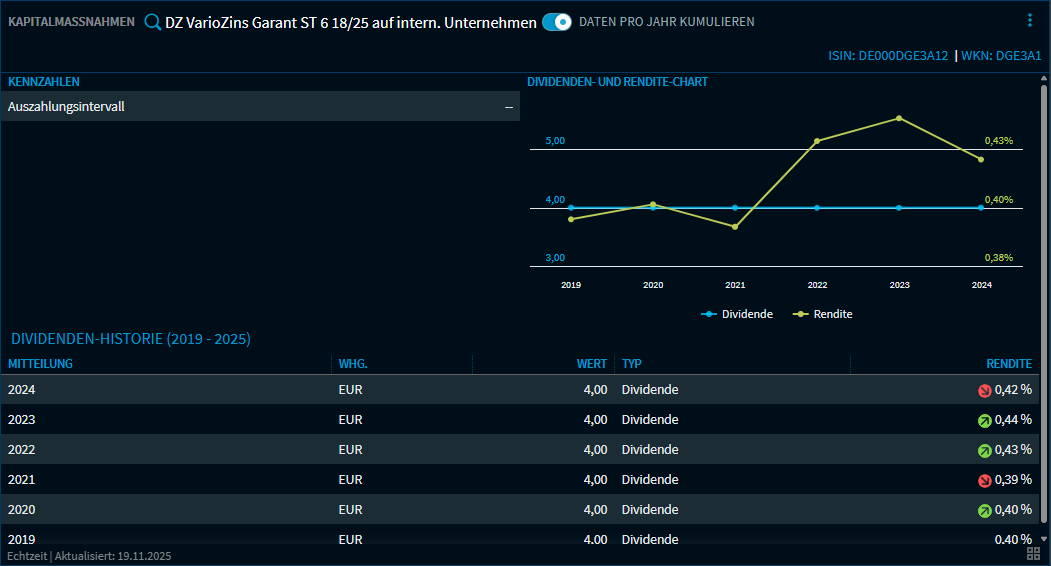The image size is (1051, 566).
Task: Click the Typ column header
Action: [631, 364]
